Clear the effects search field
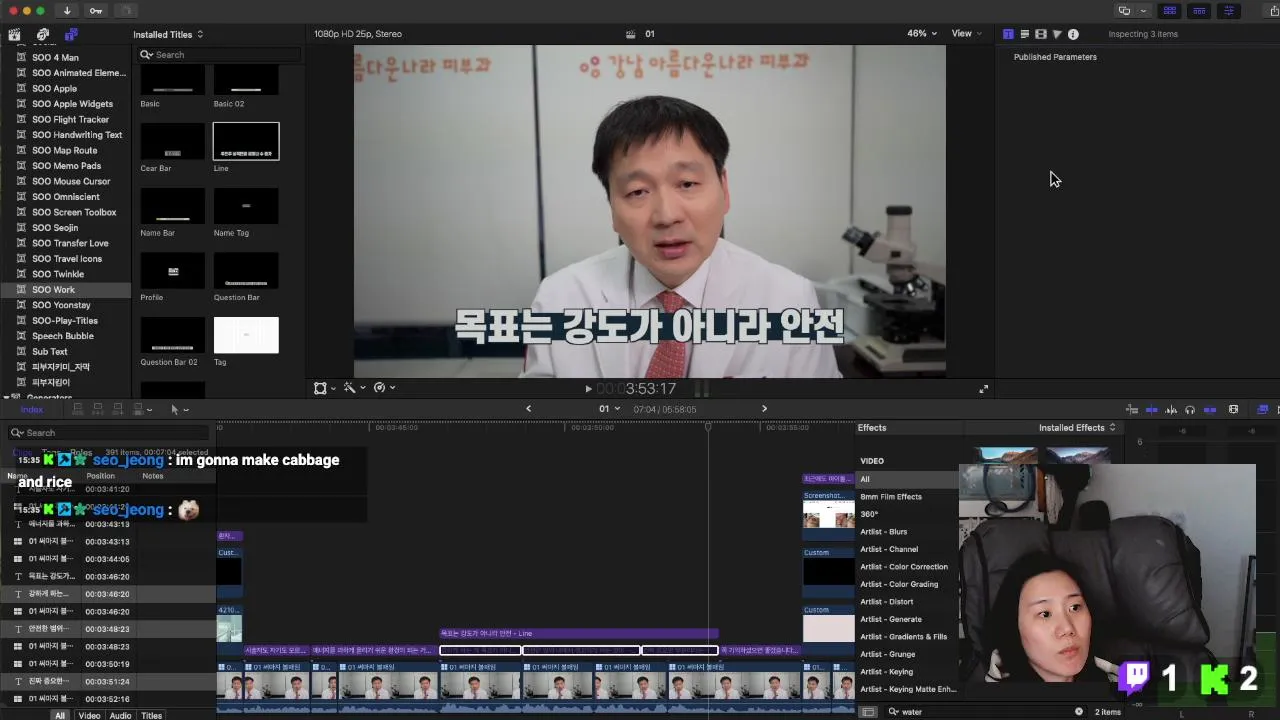Screen dimensions: 1280x720 [1079, 712]
